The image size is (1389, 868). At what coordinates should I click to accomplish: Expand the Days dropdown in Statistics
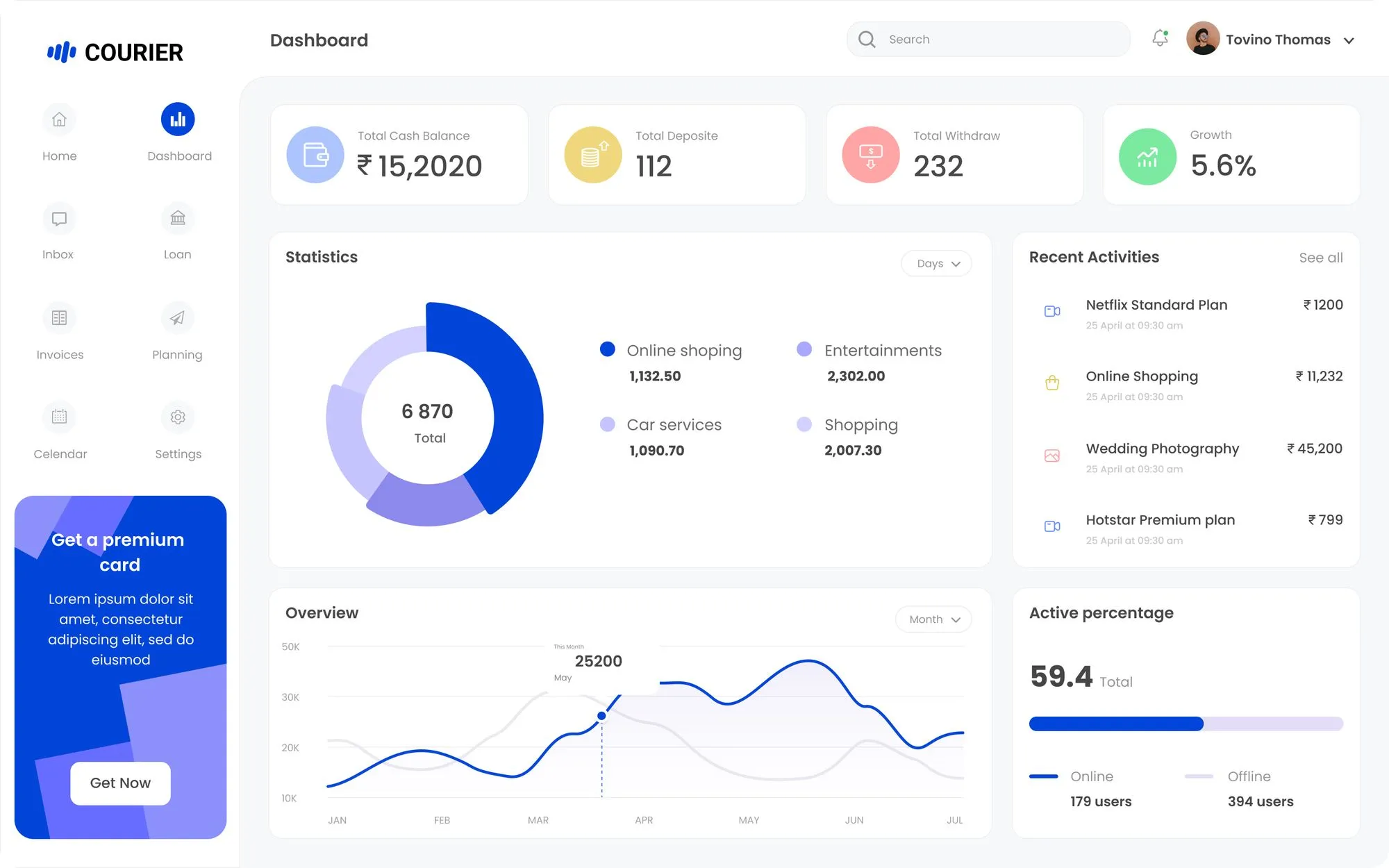(936, 263)
